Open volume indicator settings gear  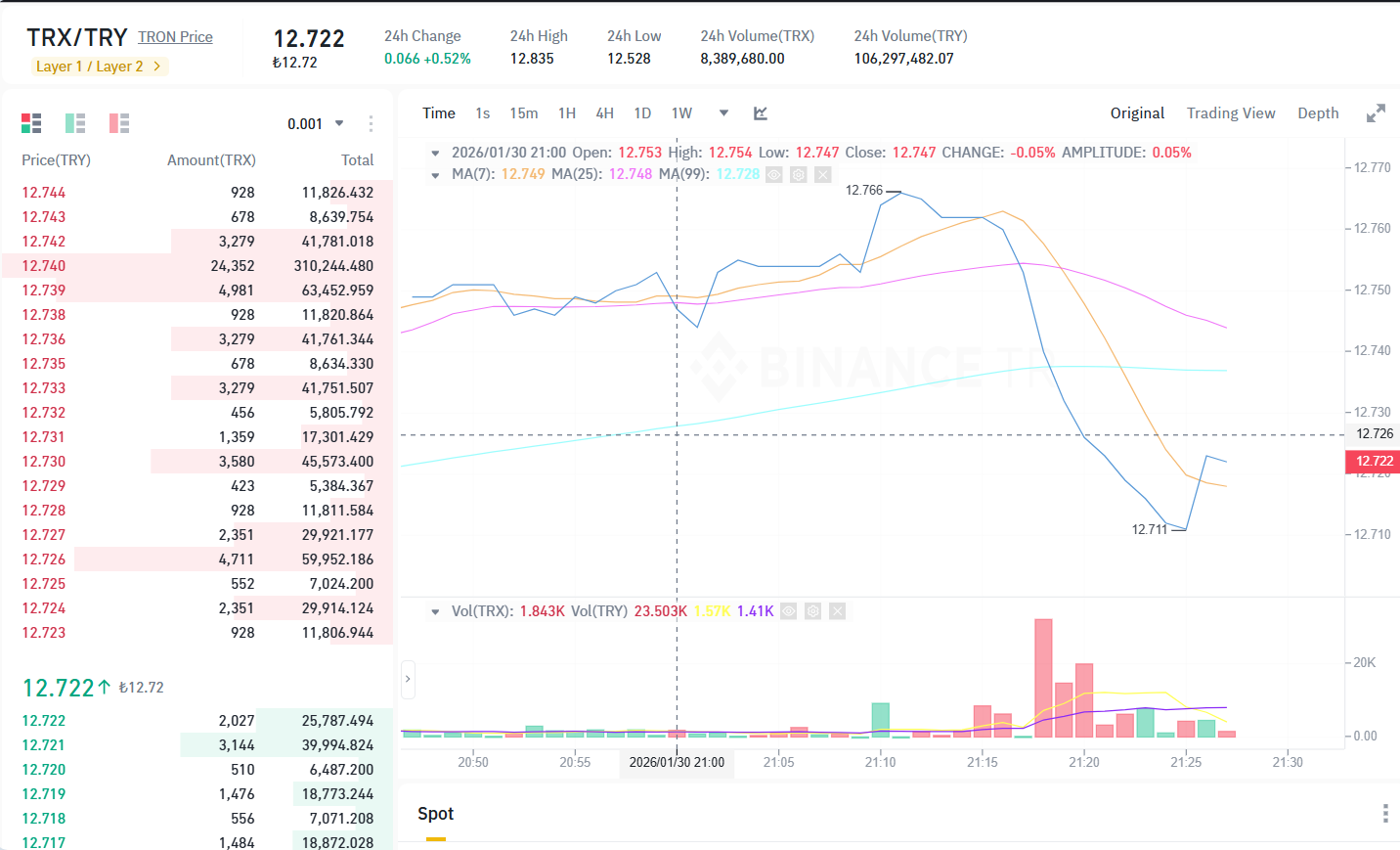(812, 611)
